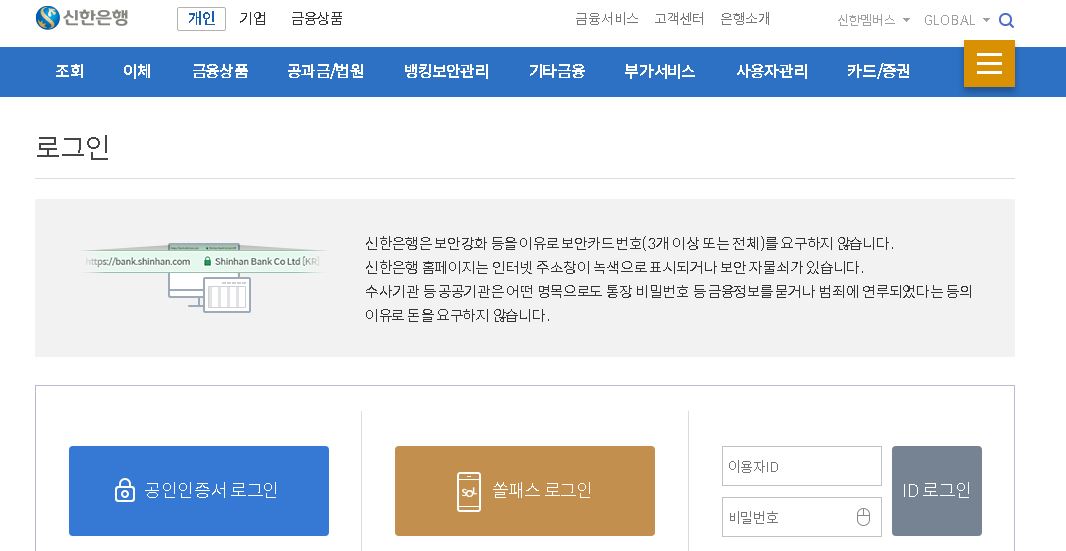1066x551 pixels.
Task: Click the mouse virtual keypad icon in 비밀번호 field
Action: point(863,517)
